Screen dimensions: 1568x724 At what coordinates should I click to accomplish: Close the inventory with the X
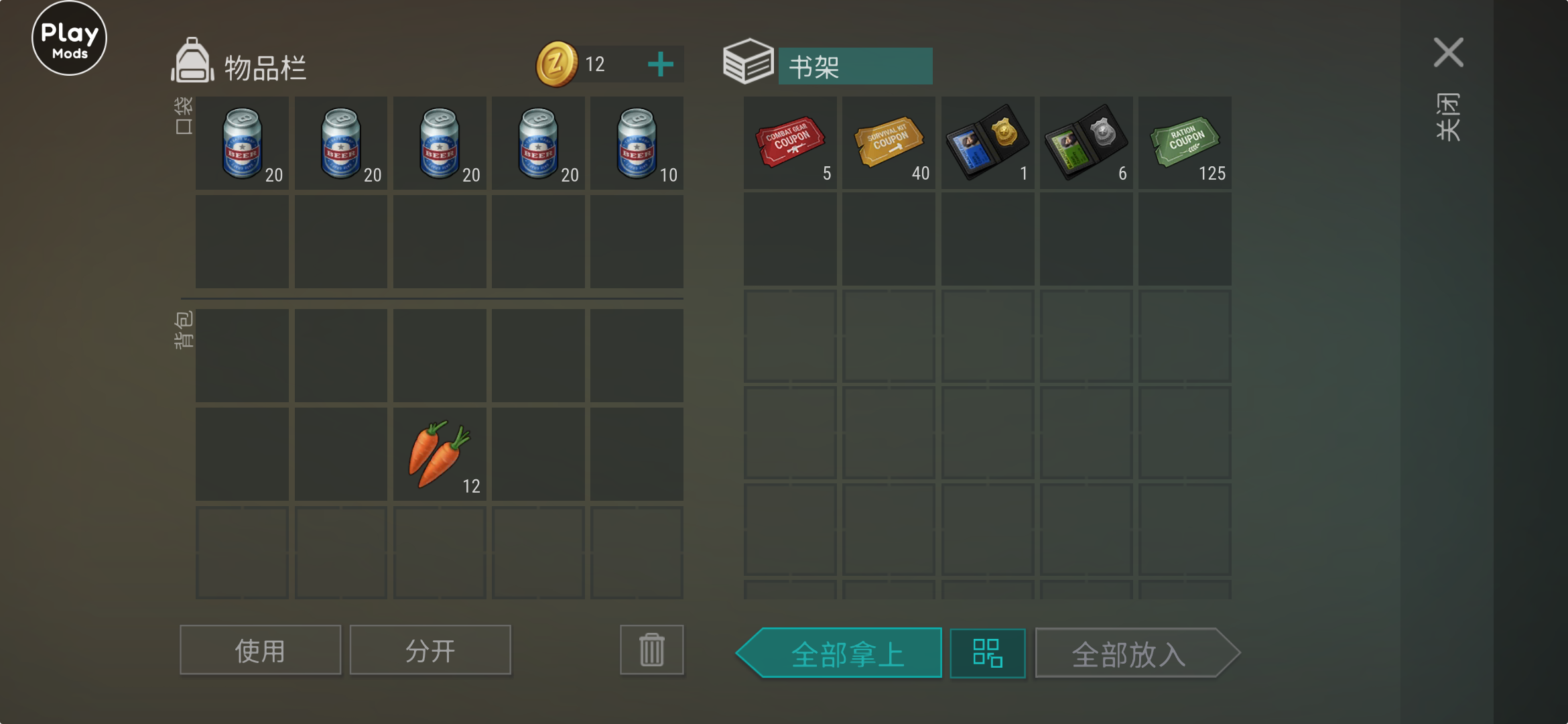pyautogui.click(x=1448, y=52)
